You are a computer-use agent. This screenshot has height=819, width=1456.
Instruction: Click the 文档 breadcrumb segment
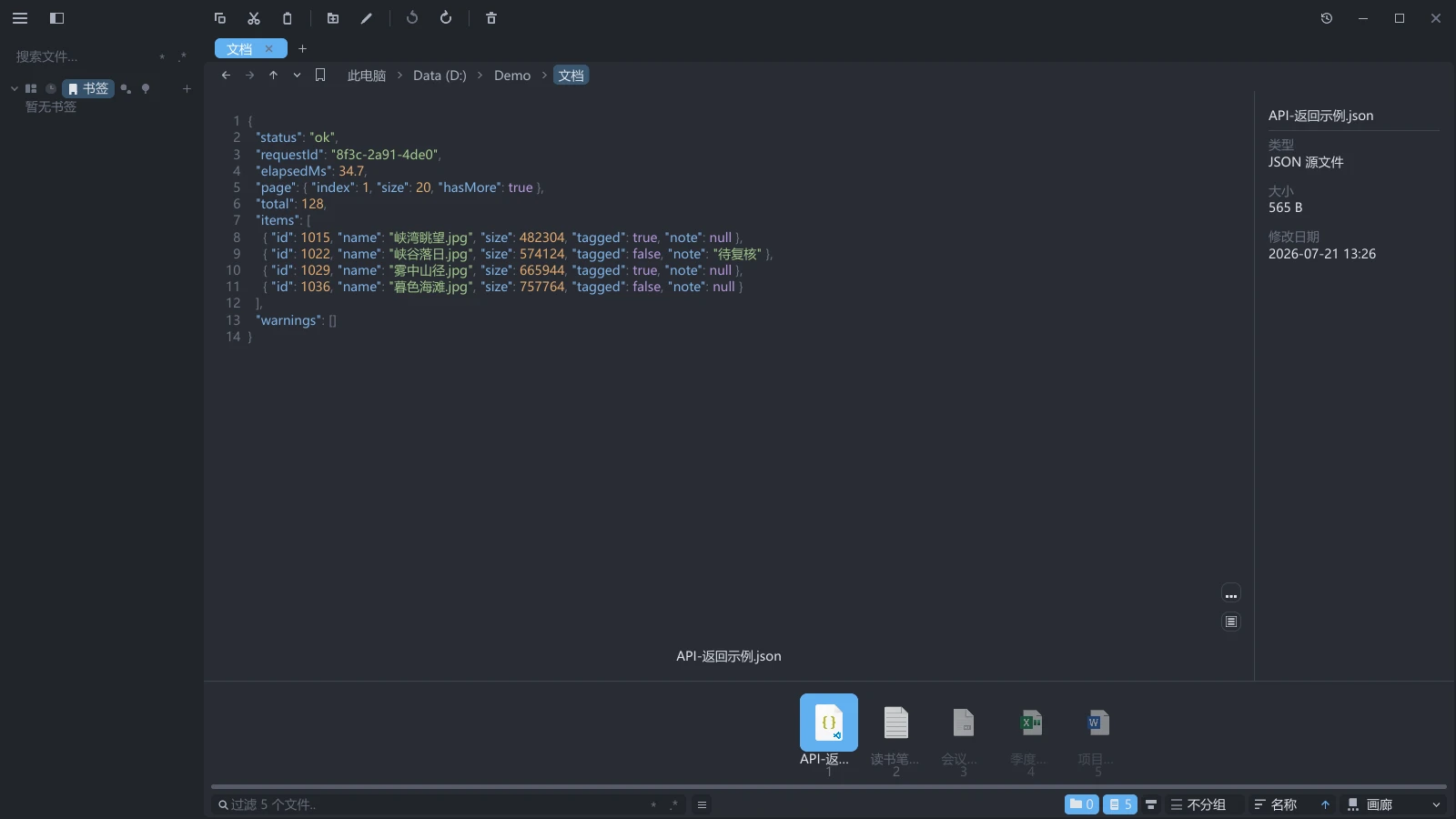tap(571, 76)
